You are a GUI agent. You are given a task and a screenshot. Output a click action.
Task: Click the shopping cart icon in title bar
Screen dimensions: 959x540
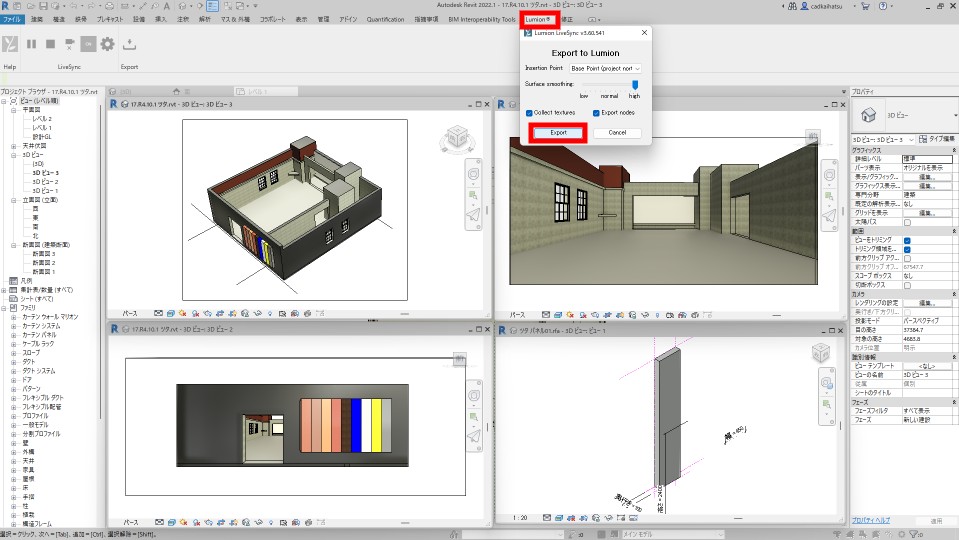pyautogui.click(x=865, y=6)
